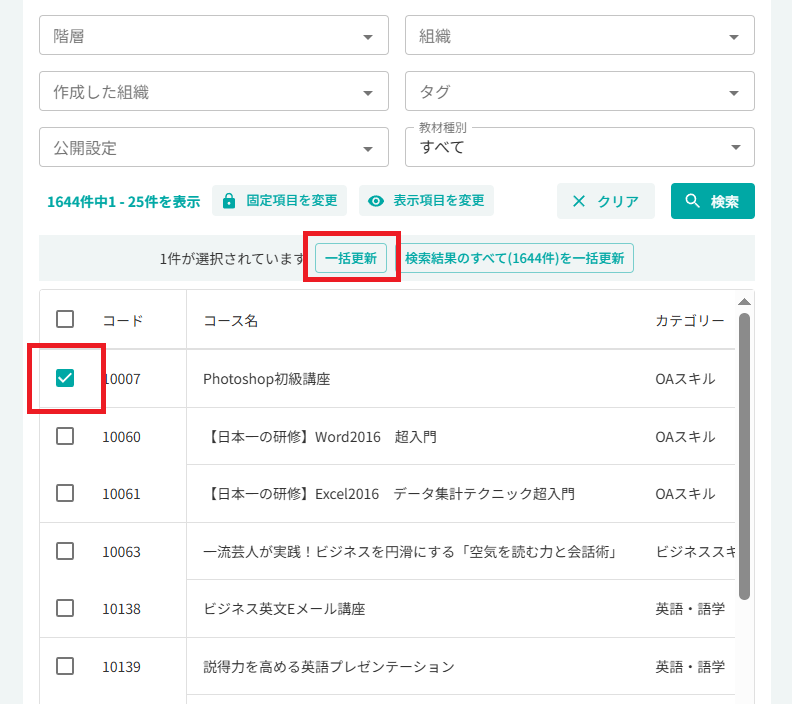Expand the 組織 dropdown

click(x=580, y=35)
